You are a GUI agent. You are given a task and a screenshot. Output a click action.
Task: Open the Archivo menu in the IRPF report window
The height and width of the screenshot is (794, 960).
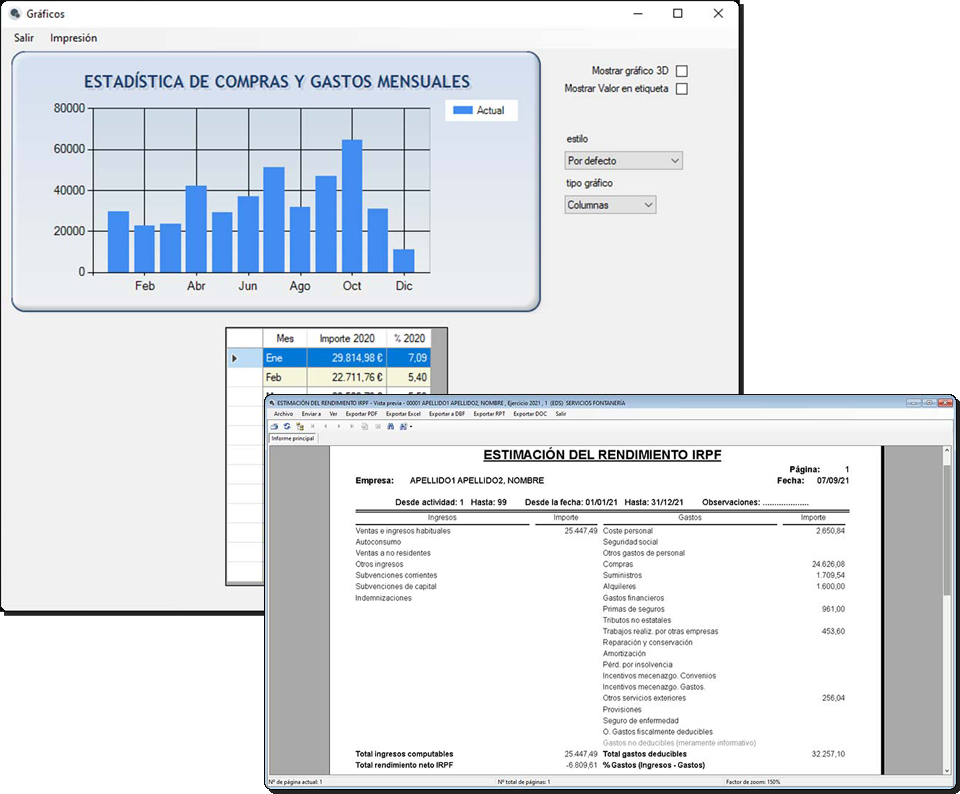[x=283, y=414]
